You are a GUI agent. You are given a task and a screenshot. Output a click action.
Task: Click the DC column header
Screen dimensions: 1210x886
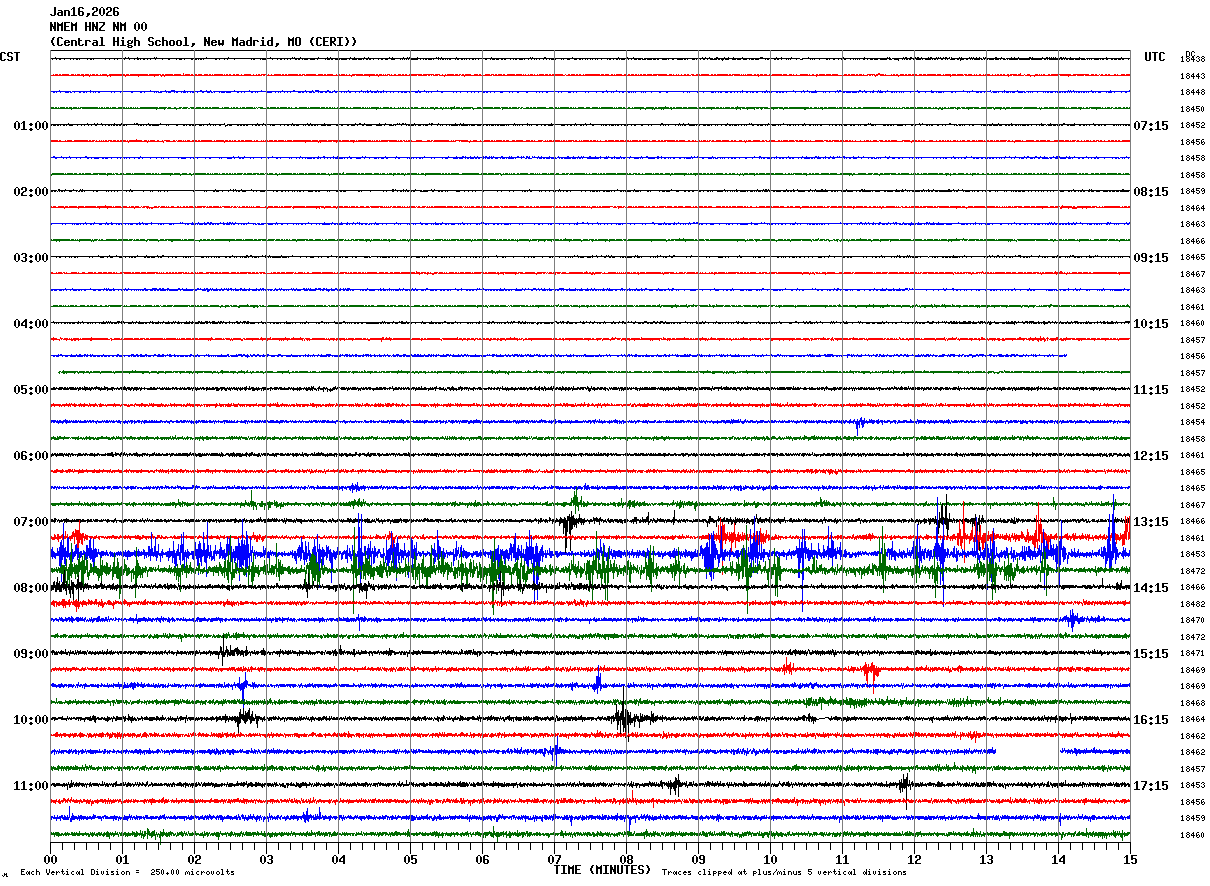click(1190, 54)
